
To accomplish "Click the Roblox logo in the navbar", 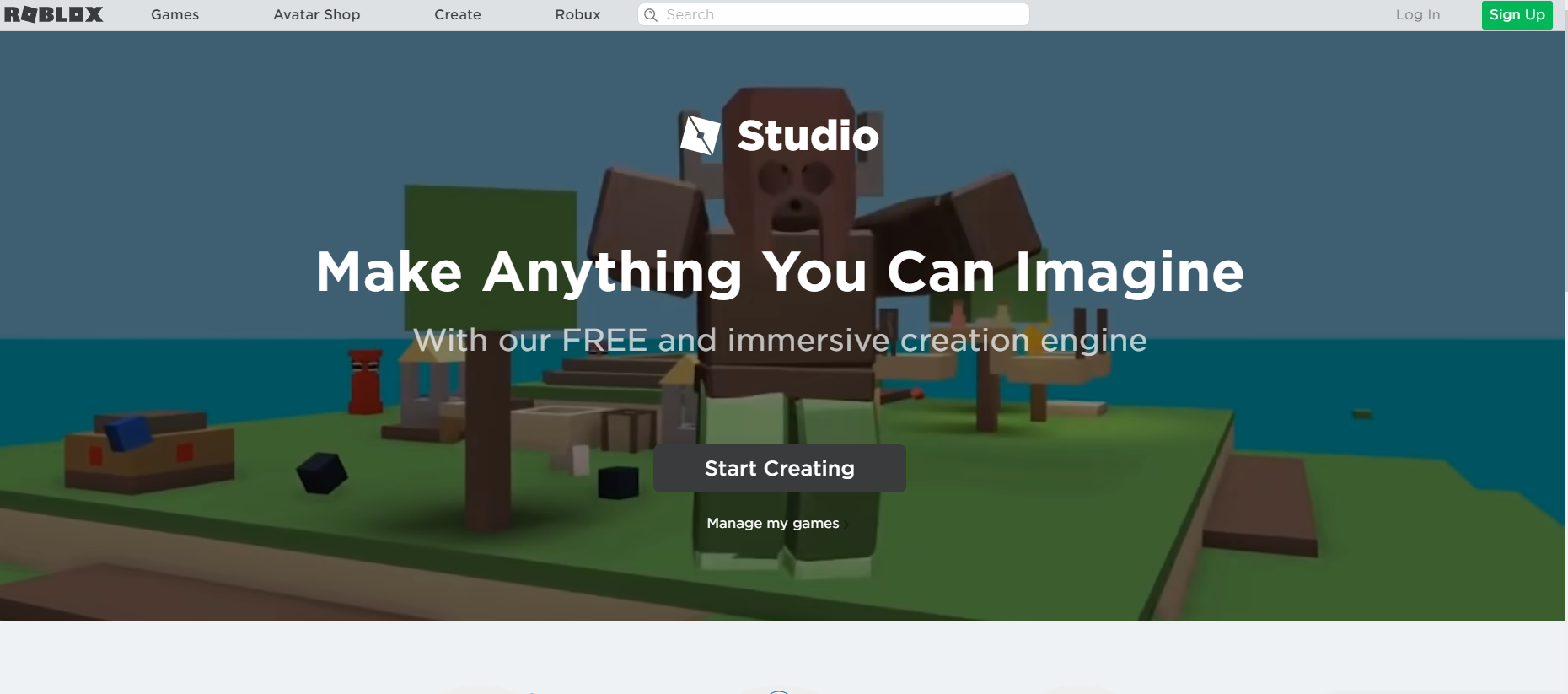I will [54, 14].
